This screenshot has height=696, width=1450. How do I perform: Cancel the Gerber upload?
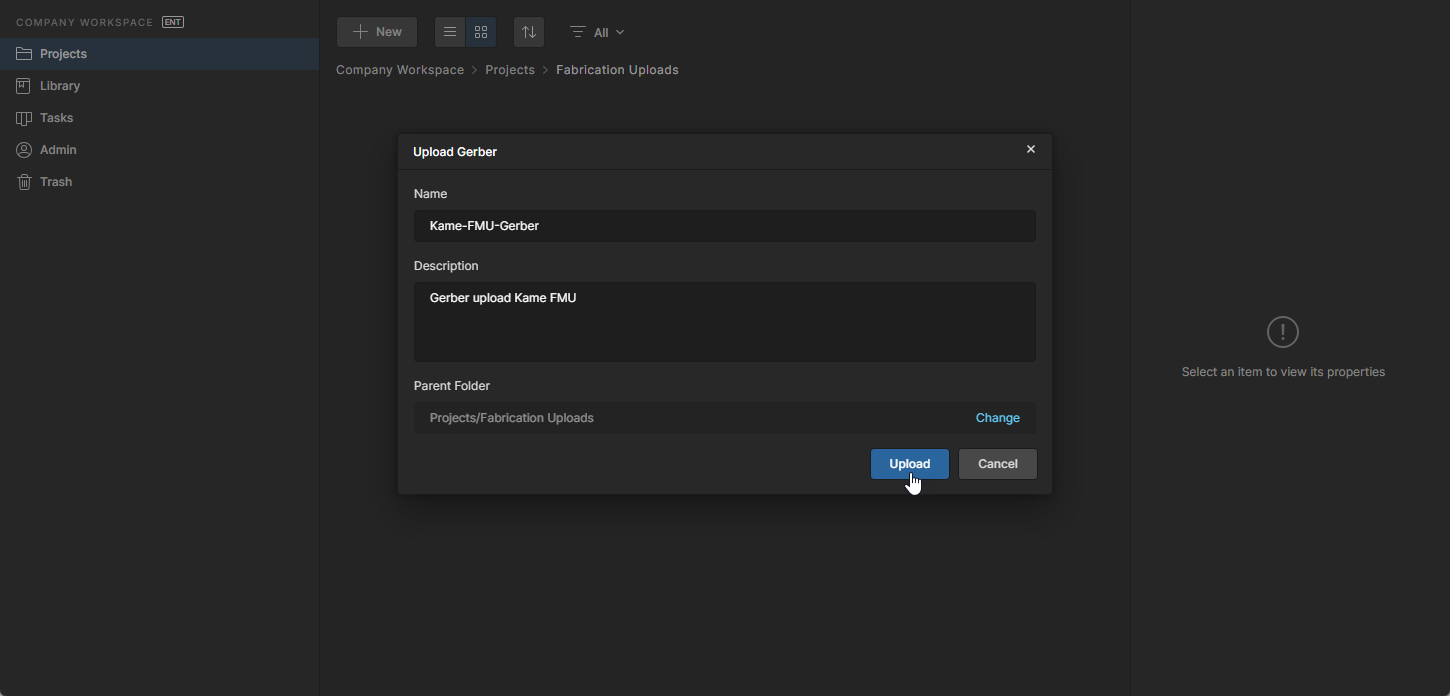point(997,464)
